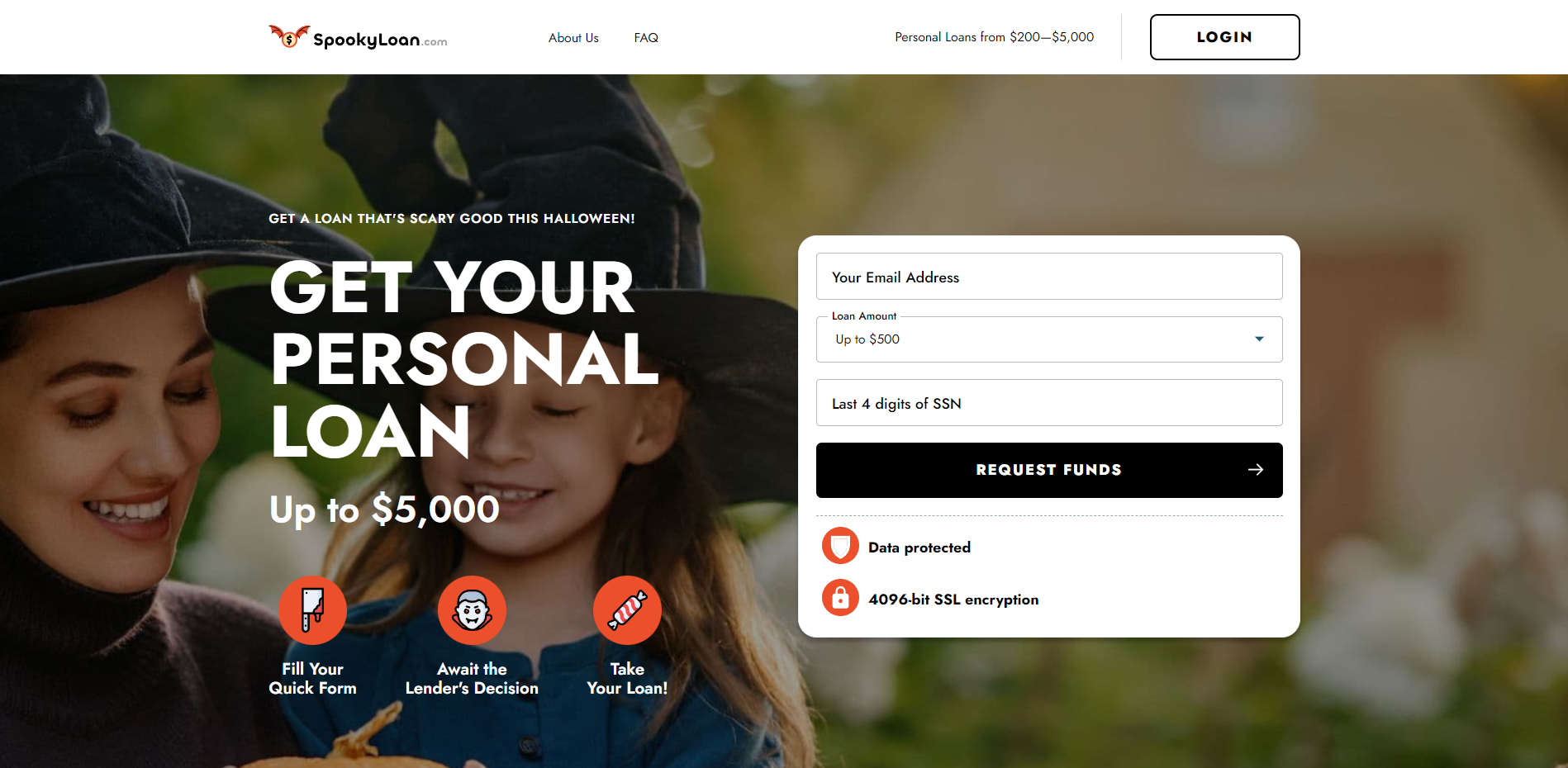
Task: Click the cleaver icon above Fill Your Quick Form
Action: [x=312, y=610]
